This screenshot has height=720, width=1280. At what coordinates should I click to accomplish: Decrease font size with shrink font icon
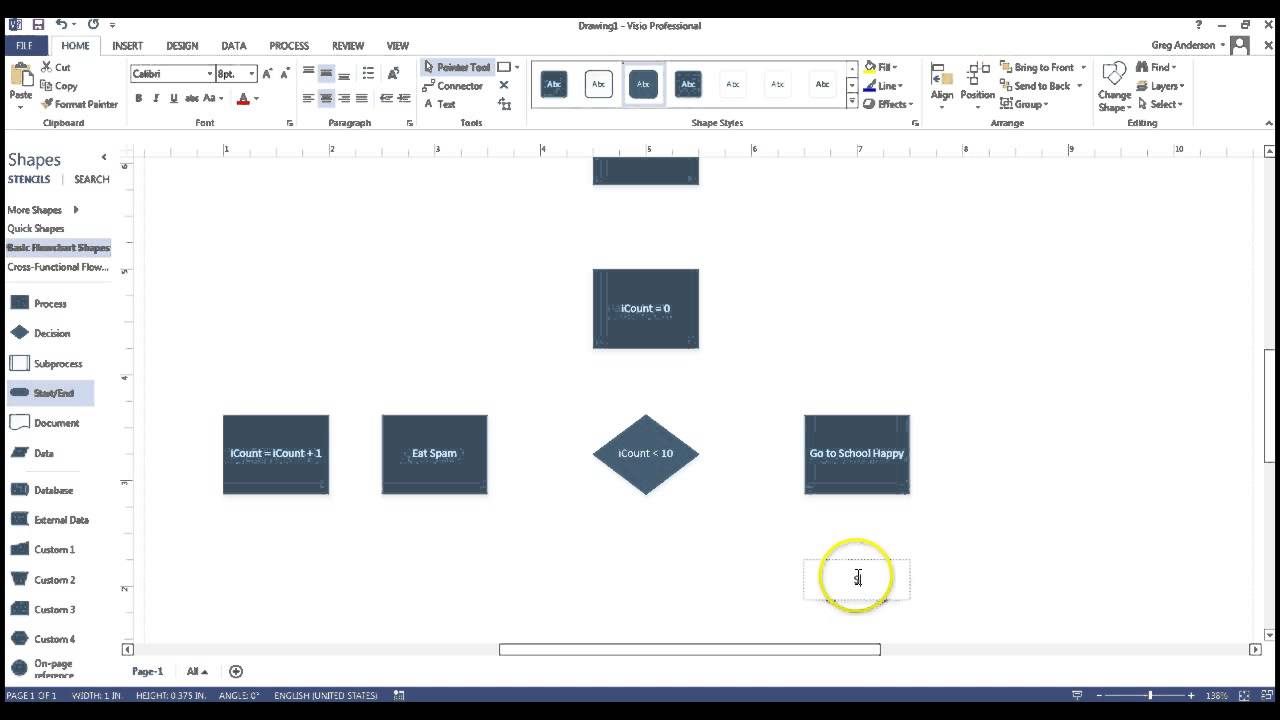pyautogui.click(x=286, y=73)
